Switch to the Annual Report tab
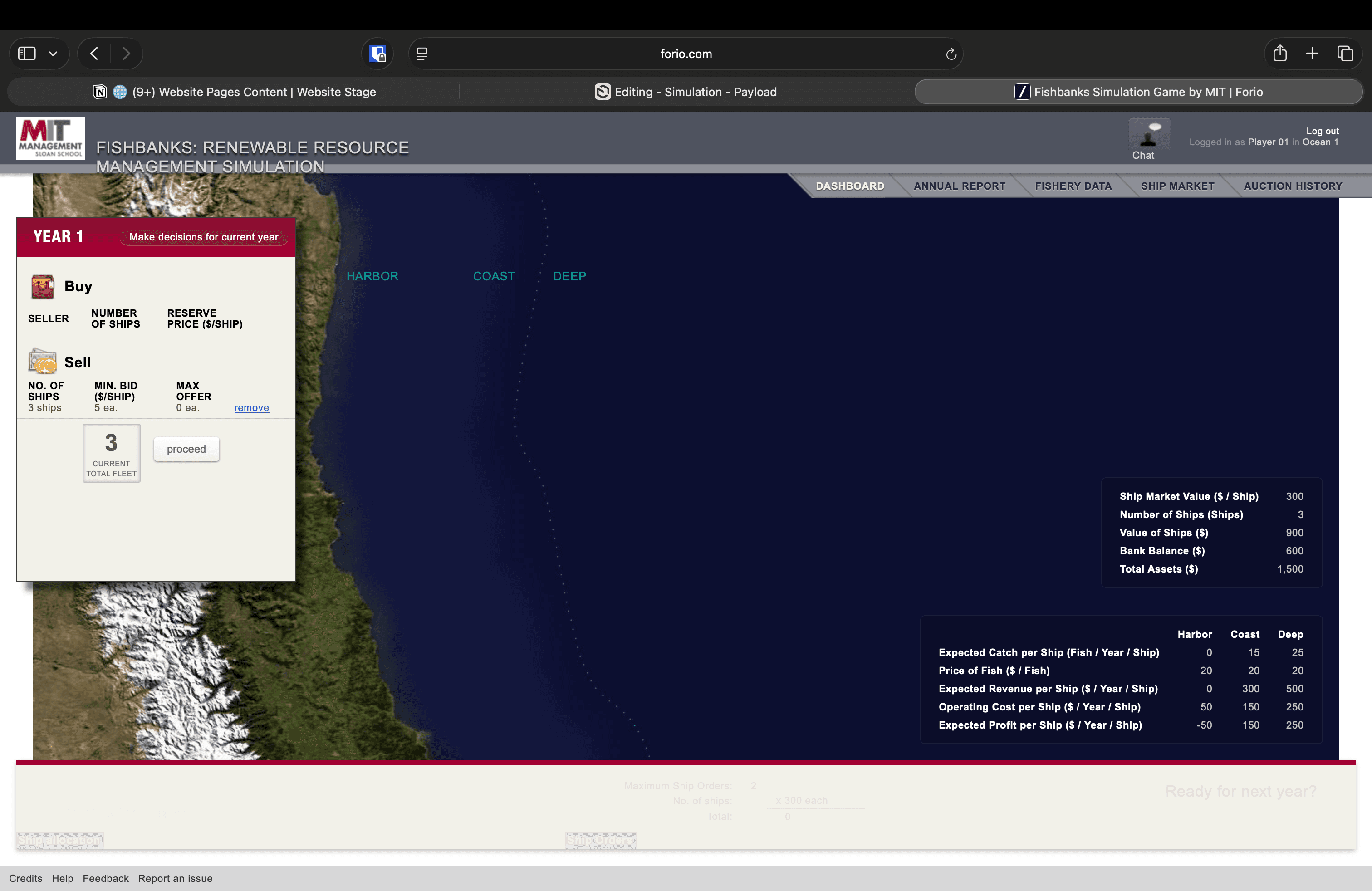Image resolution: width=1372 pixels, height=891 pixels. (959, 186)
